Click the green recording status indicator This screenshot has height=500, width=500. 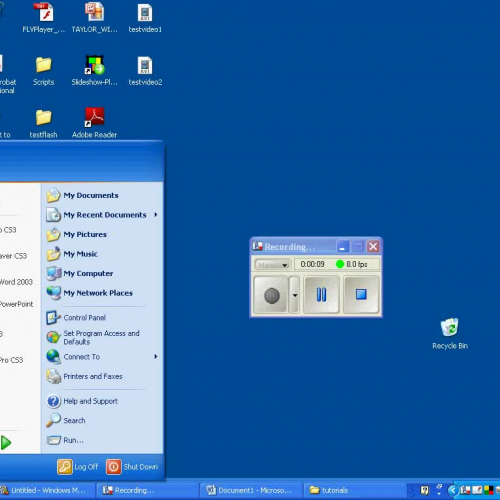pos(340,264)
